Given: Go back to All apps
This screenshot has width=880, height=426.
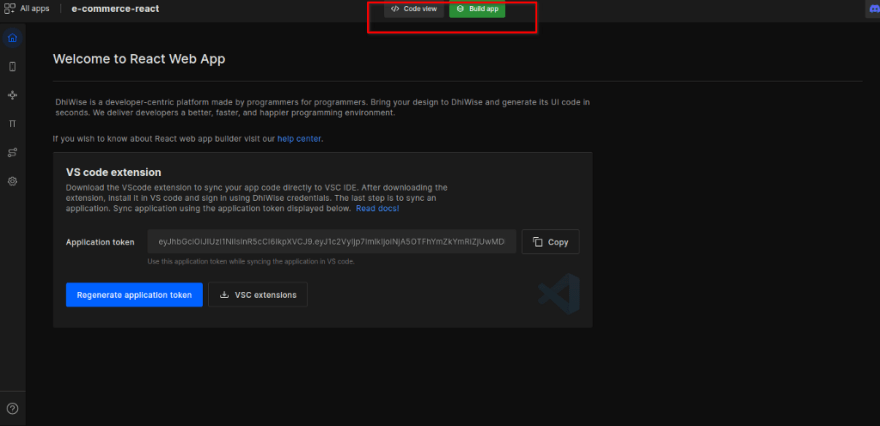Looking at the screenshot, I should 35,8.
